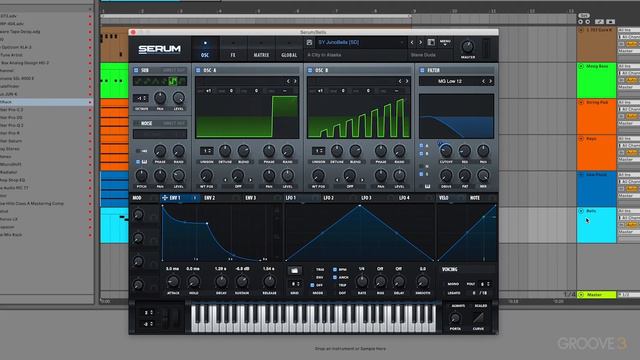Fold the String Pad track in Ableton
This screenshot has width=640, height=360.
coord(581,102)
